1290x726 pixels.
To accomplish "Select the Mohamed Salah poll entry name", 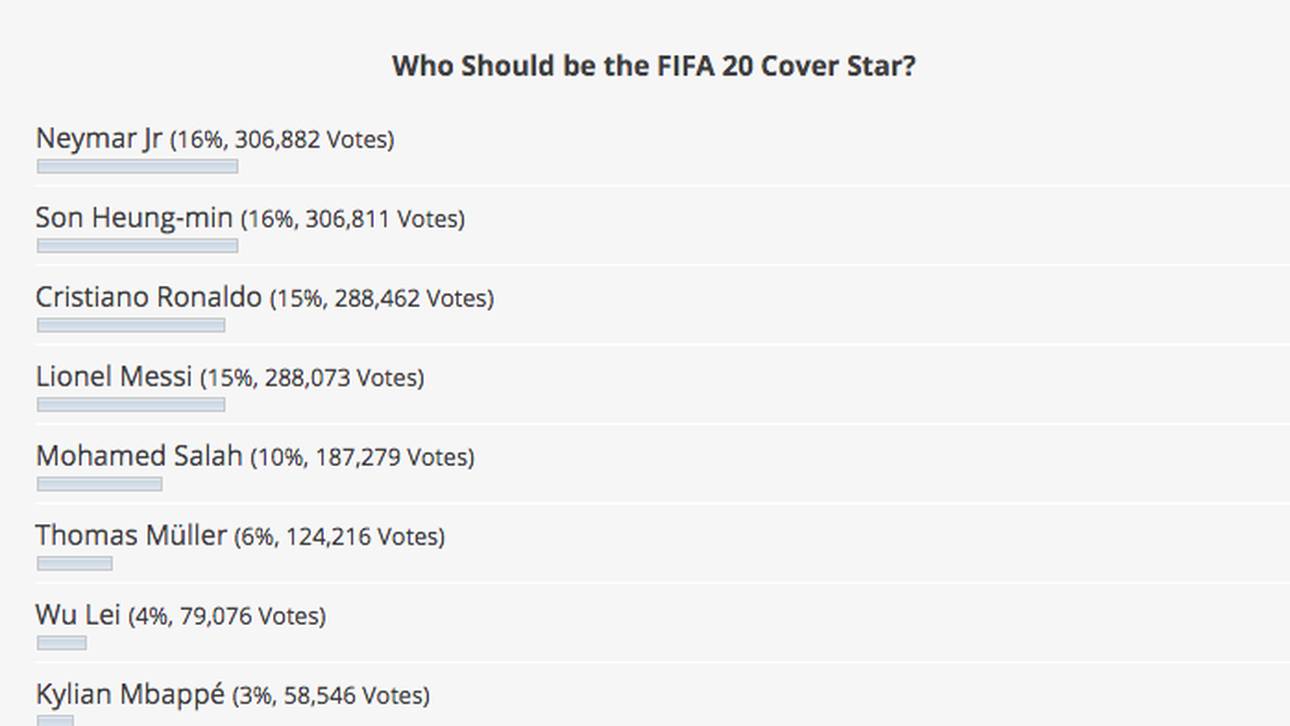I will (x=139, y=456).
